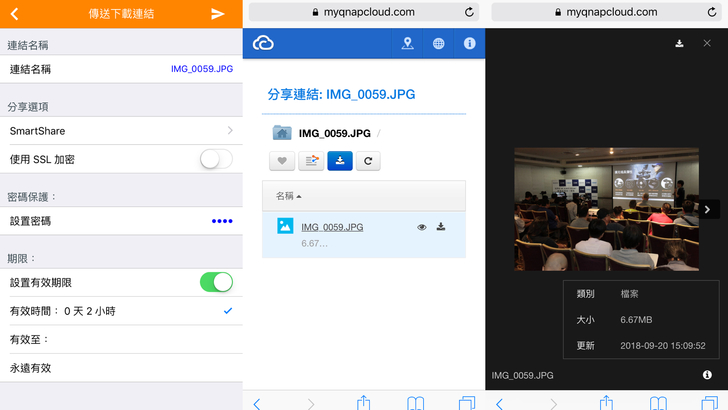Toggle the SSL encryption switch
The width and height of the screenshot is (728, 410).
pyautogui.click(x=216, y=159)
